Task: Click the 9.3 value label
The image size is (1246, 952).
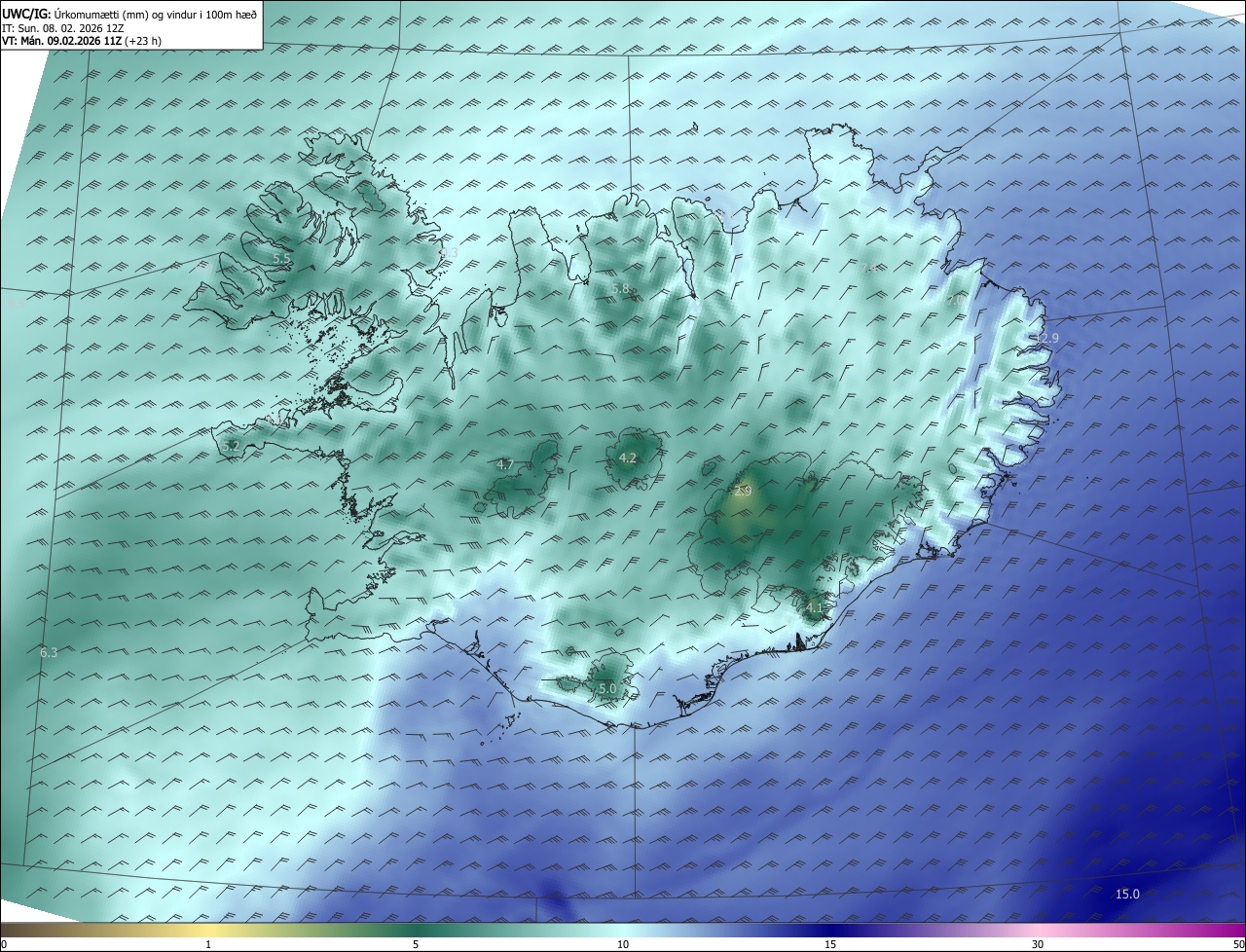Action: click(x=449, y=252)
